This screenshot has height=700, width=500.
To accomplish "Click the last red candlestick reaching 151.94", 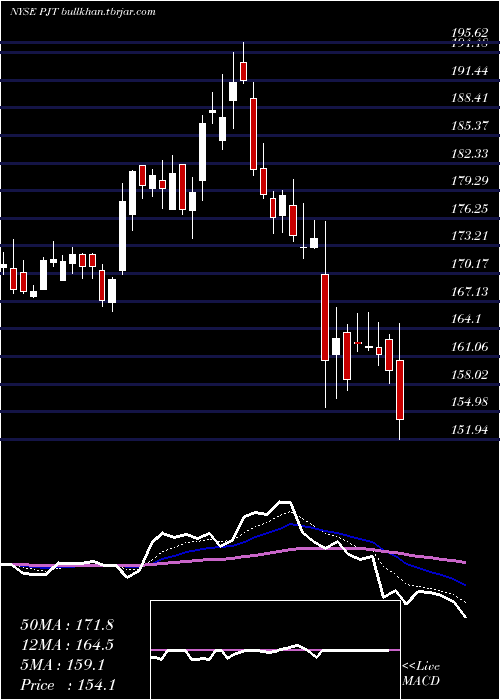I will pos(400,390).
